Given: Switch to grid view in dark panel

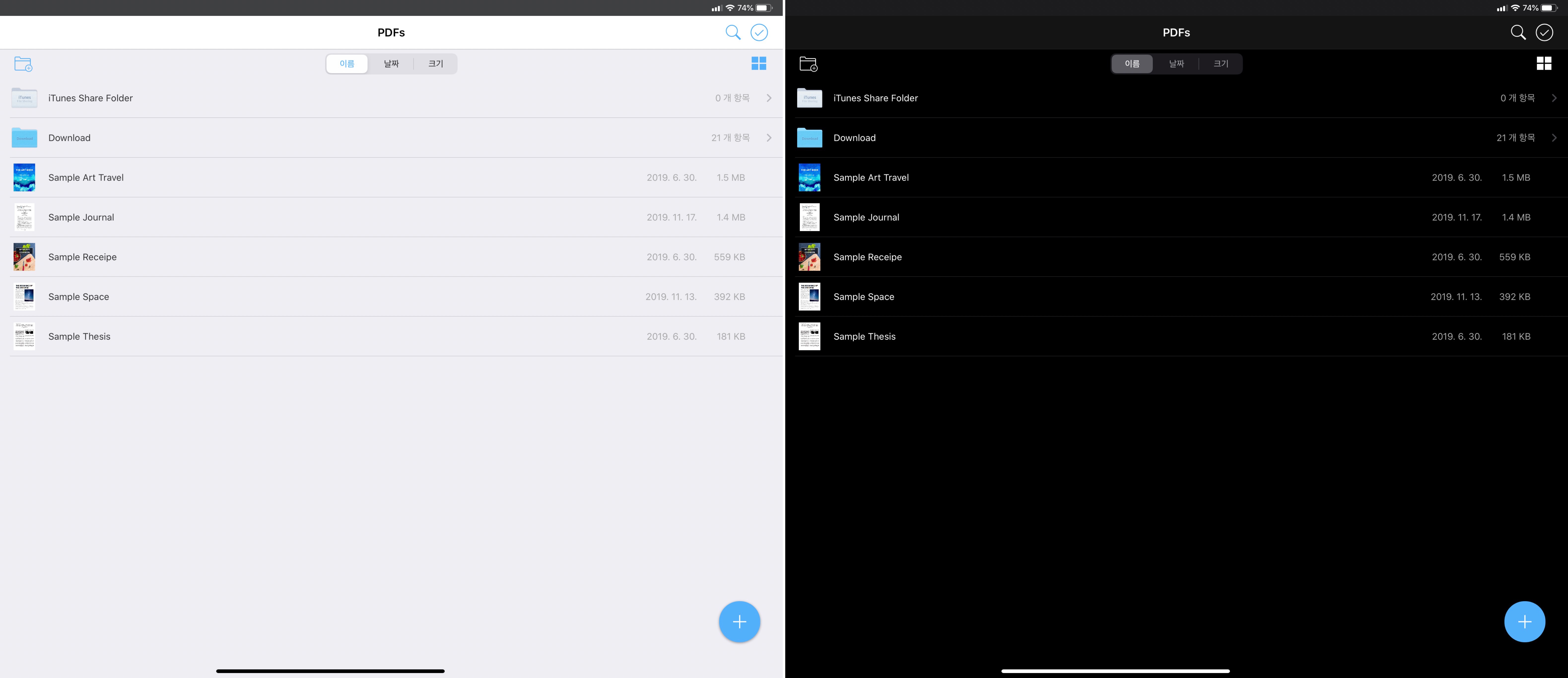Looking at the screenshot, I should 1544,63.
